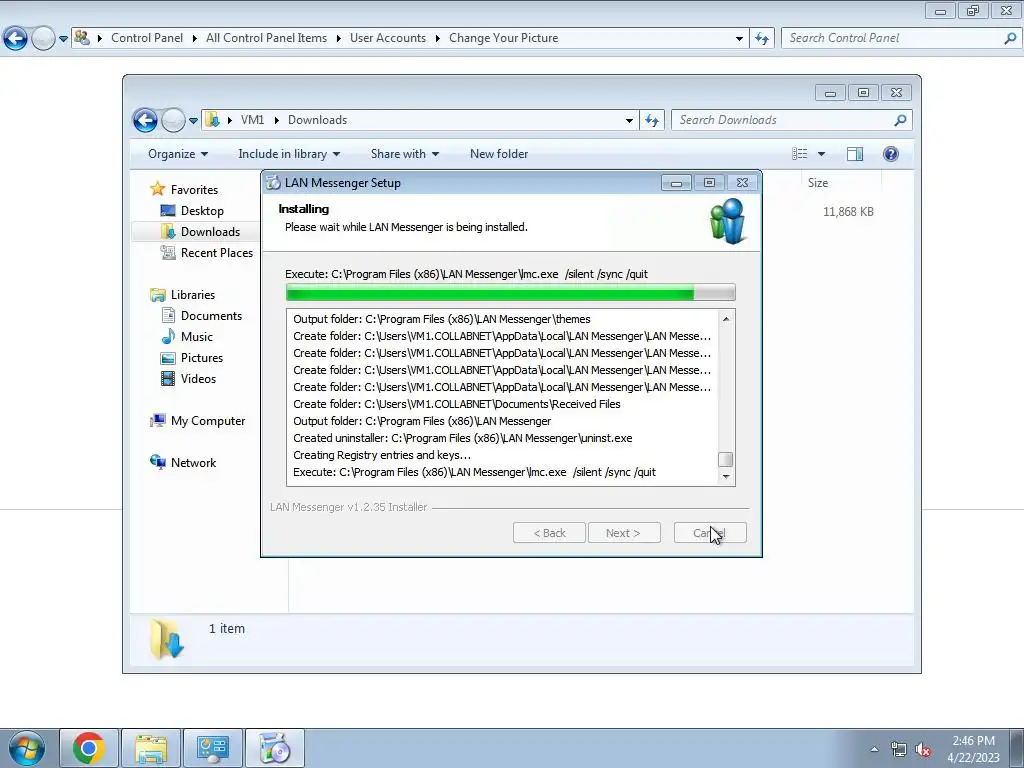1024x768 pixels.
Task: Open the Organize menu
Action: [x=178, y=154]
